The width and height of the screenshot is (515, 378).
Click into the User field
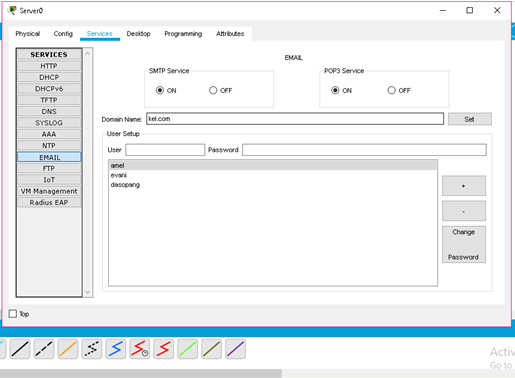(x=165, y=150)
